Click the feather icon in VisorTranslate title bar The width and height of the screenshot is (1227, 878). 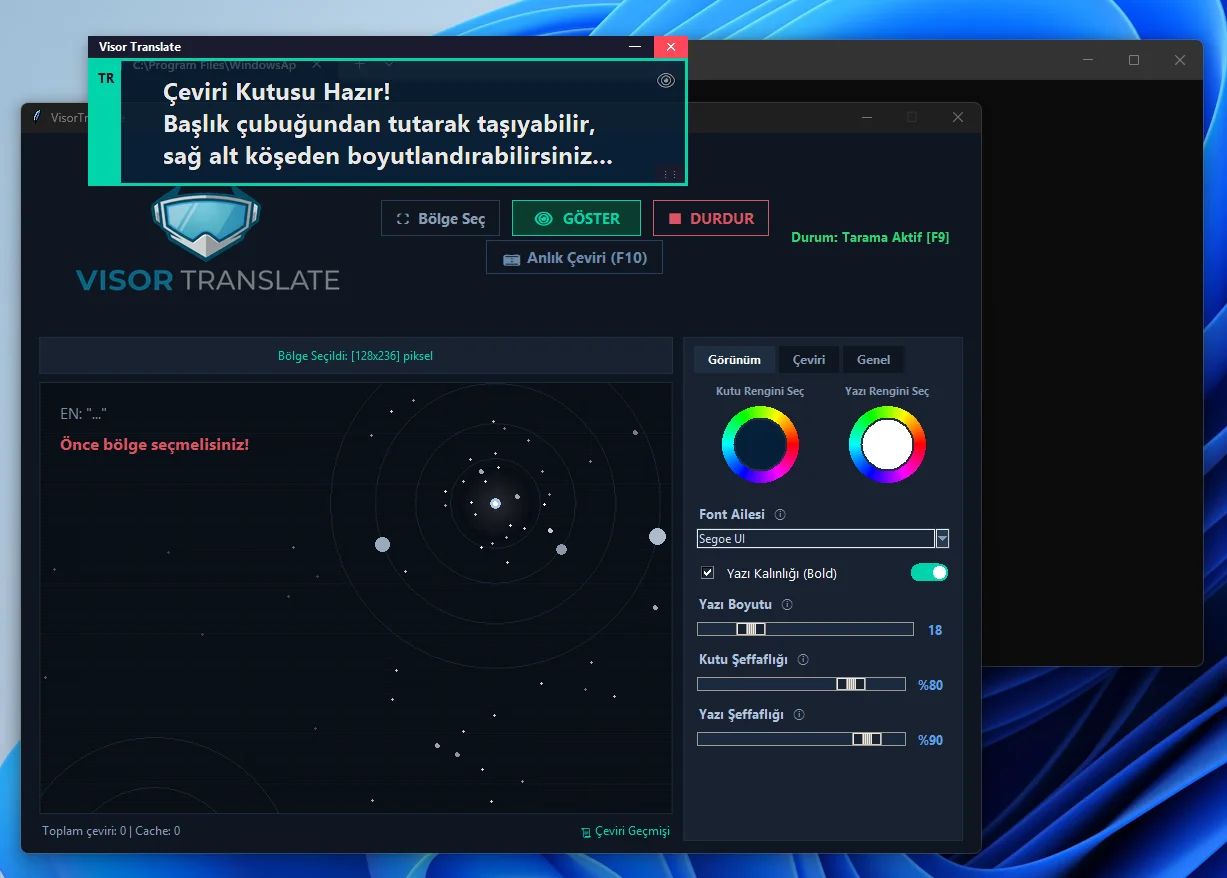36,117
